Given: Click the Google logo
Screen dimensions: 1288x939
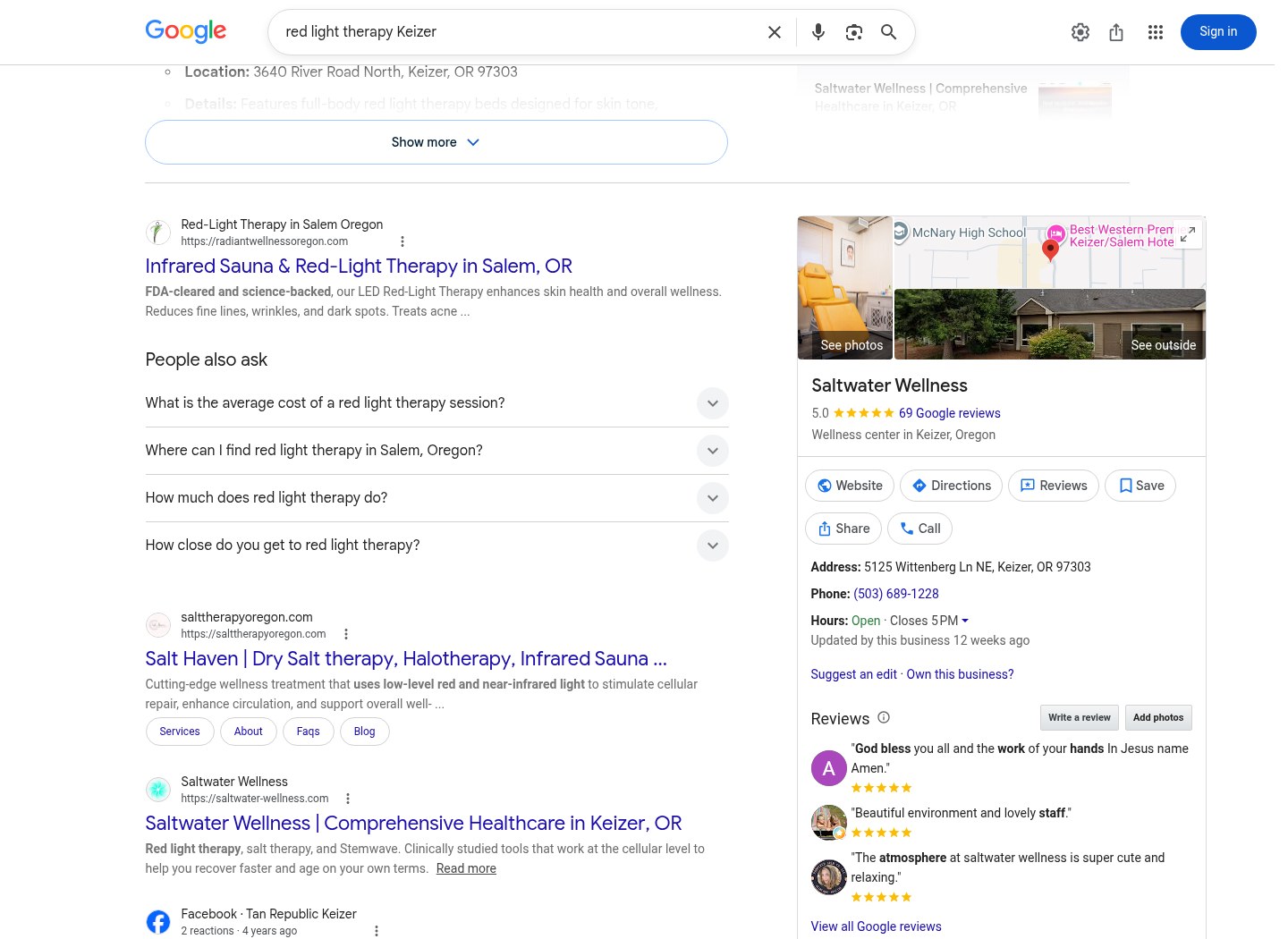Looking at the screenshot, I should click(186, 31).
